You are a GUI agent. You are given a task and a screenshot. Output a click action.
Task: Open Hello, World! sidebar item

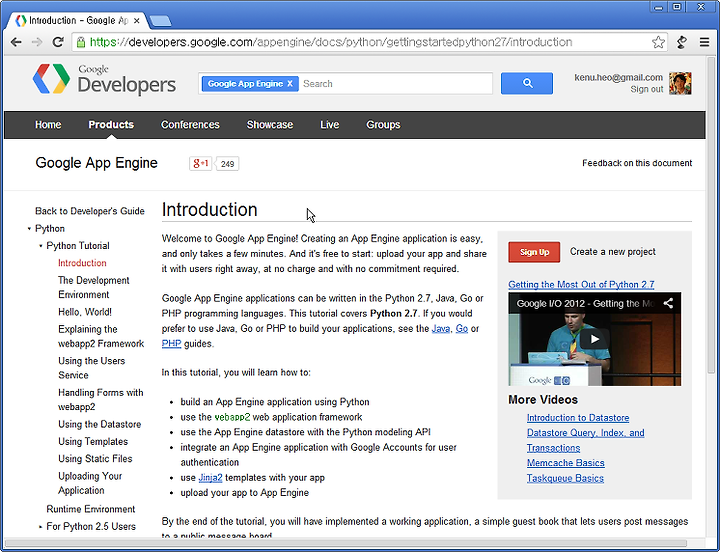85,312
